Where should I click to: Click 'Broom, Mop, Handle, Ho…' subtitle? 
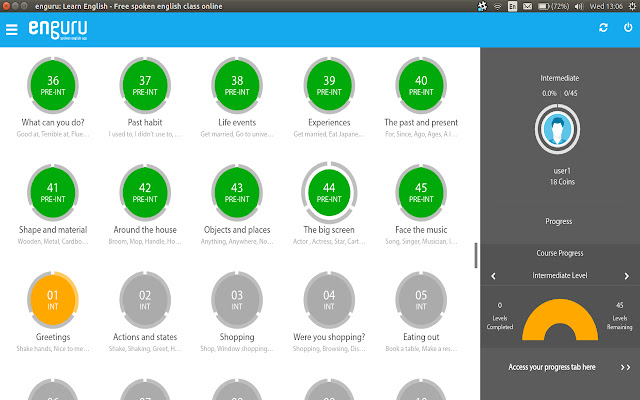coord(145,242)
